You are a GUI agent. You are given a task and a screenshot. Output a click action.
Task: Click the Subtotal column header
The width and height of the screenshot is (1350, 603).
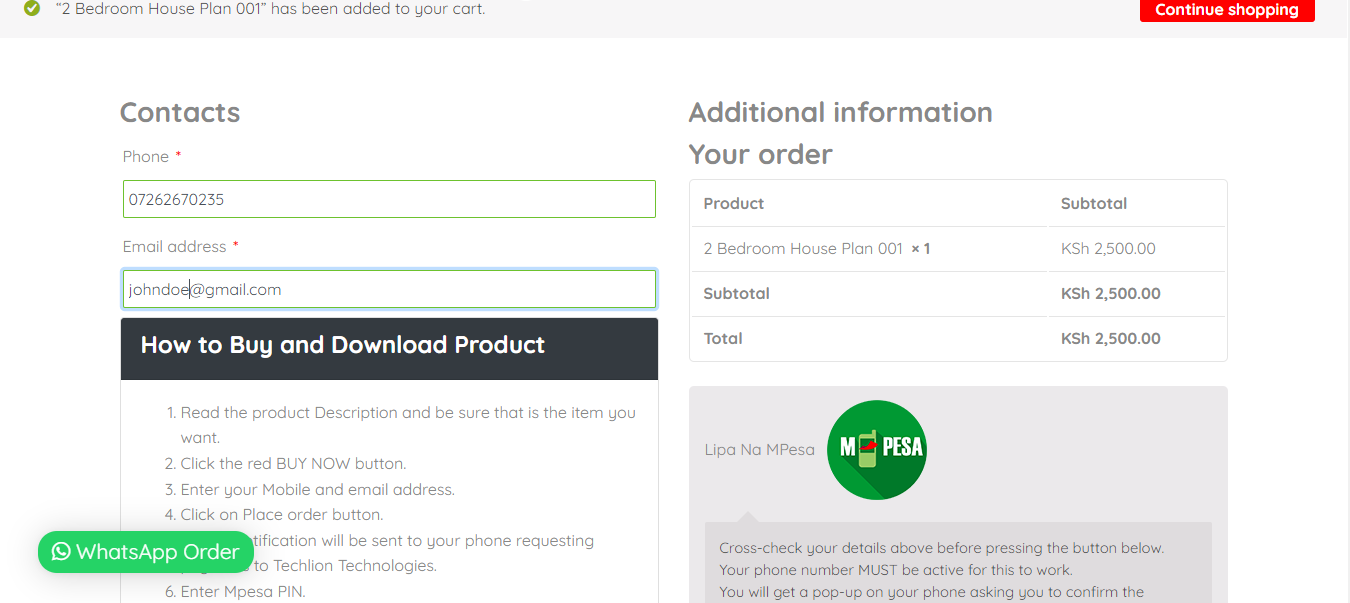point(1094,203)
